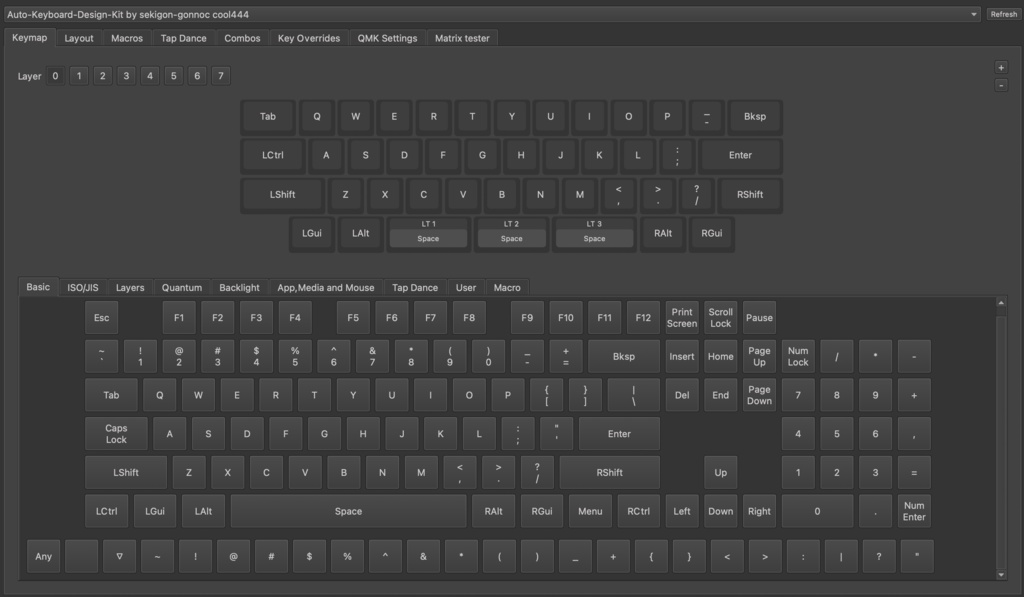Pick the Menu keycode
The width and height of the screenshot is (1024, 597).
pos(590,511)
